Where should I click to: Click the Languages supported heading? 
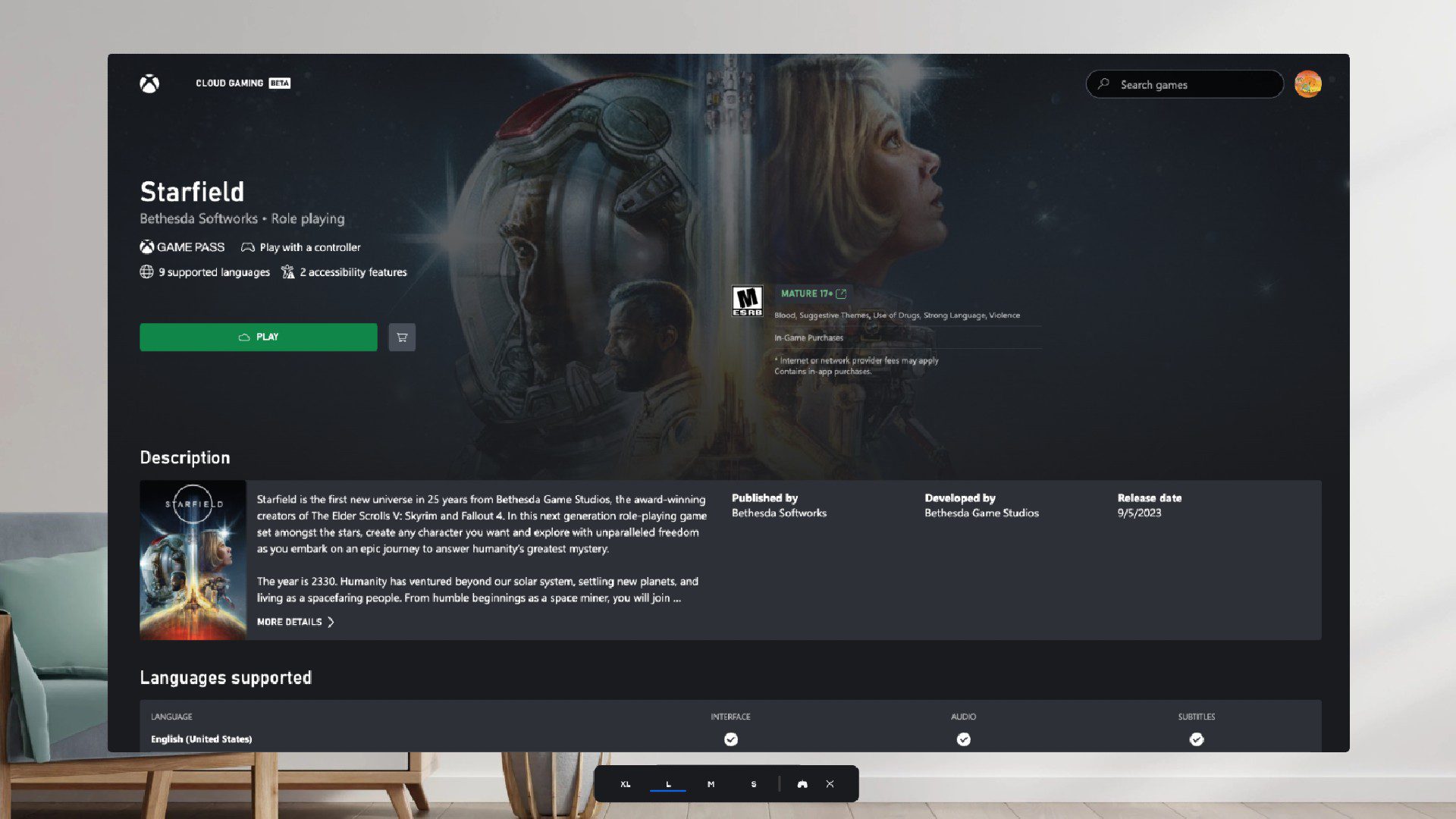(x=226, y=678)
